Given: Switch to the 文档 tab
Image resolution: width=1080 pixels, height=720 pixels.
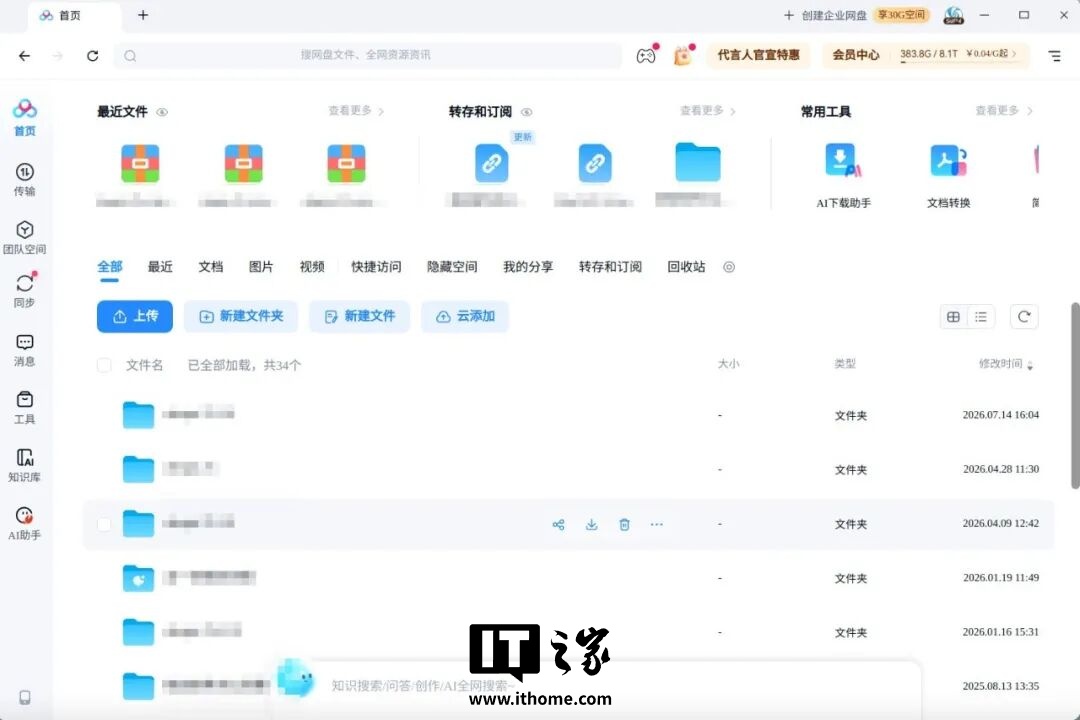Looking at the screenshot, I should click(x=211, y=267).
